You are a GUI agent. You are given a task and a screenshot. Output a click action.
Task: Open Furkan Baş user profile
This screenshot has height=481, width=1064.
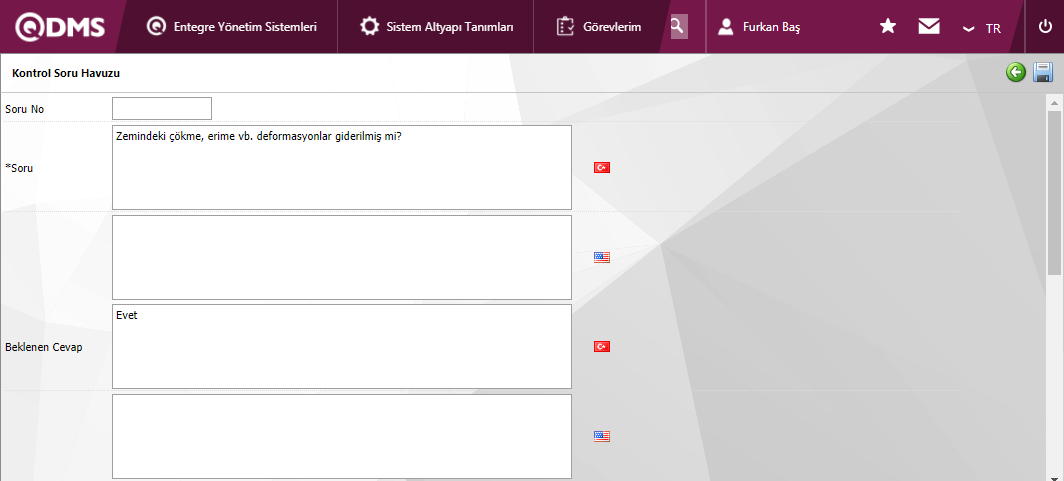tap(759, 27)
